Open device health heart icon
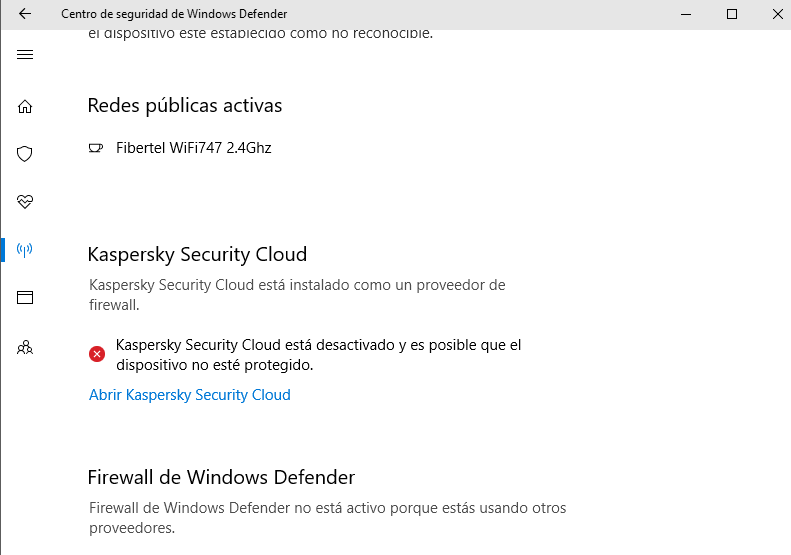The height and width of the screenshot is (555, 791). pos(25,202)
